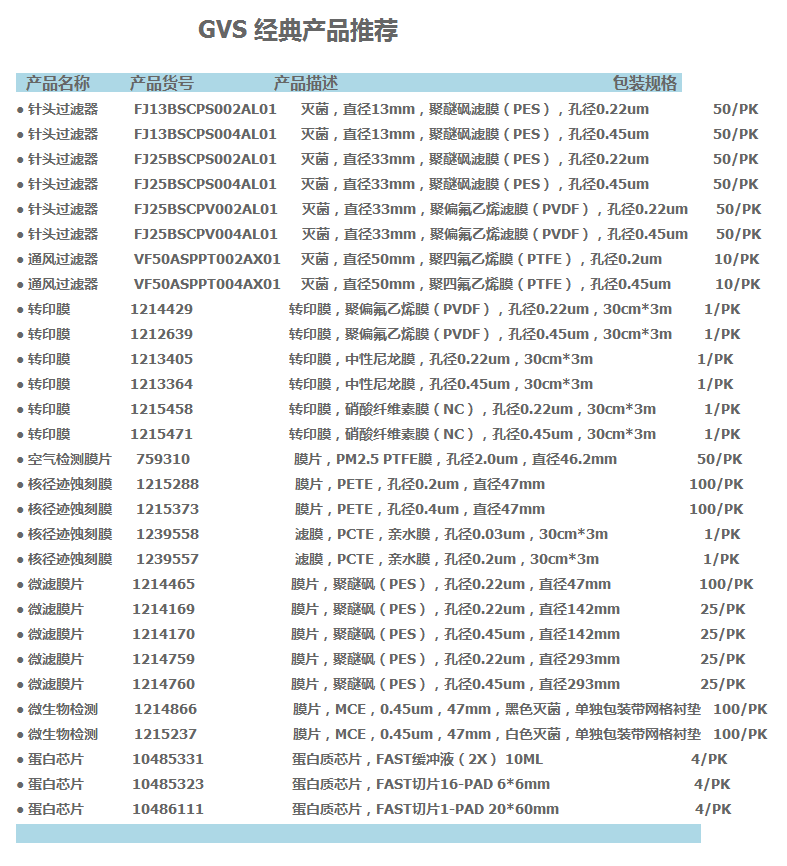Select the 产品货号 column header
The height and width of the screenshot is (866, 787).
point(162,83)
